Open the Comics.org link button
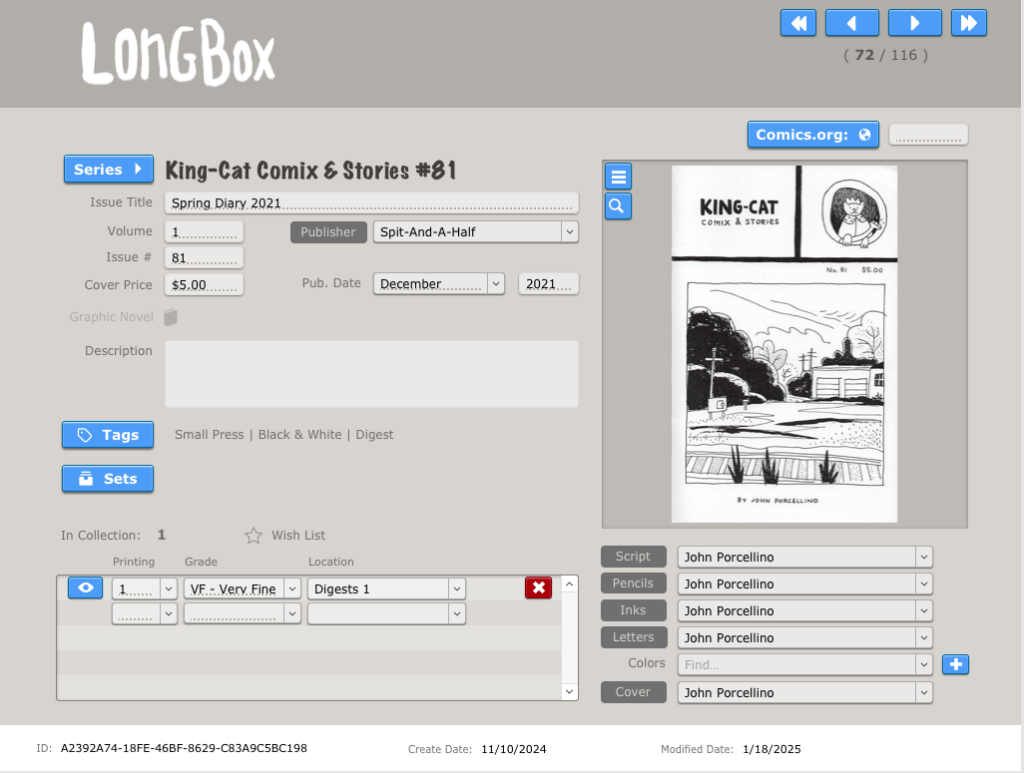The height and width of the screenshot is (773, 1024). click(813, 134)
